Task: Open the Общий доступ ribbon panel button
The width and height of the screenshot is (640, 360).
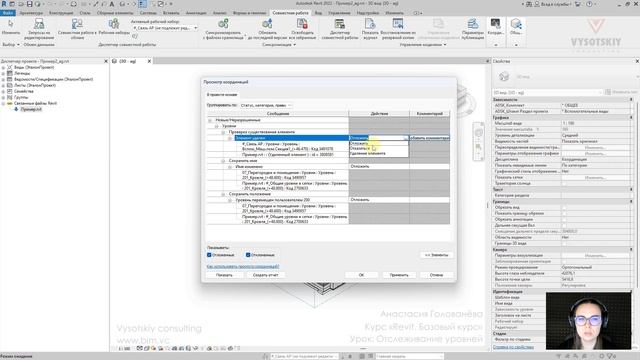Action: [516, 27]
